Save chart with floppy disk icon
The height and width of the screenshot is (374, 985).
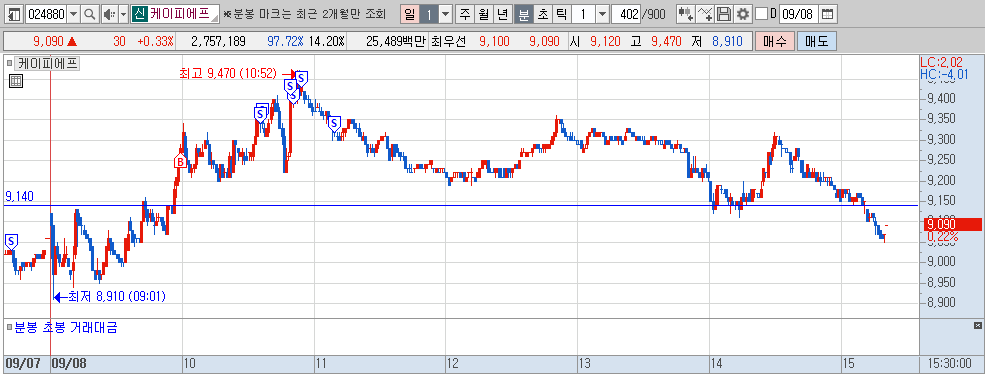(724, 13)
